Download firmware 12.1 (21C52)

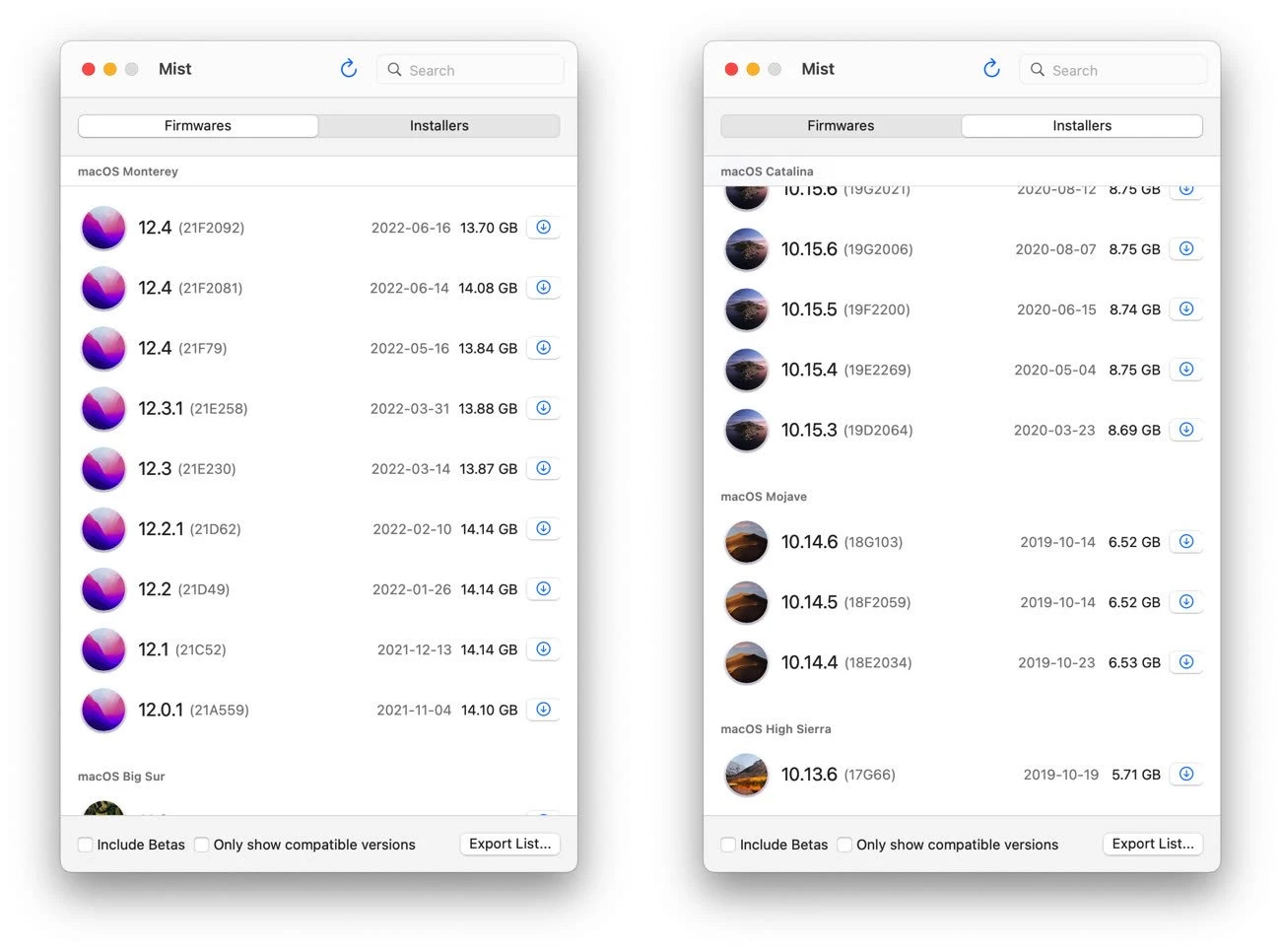click(543, 648)
